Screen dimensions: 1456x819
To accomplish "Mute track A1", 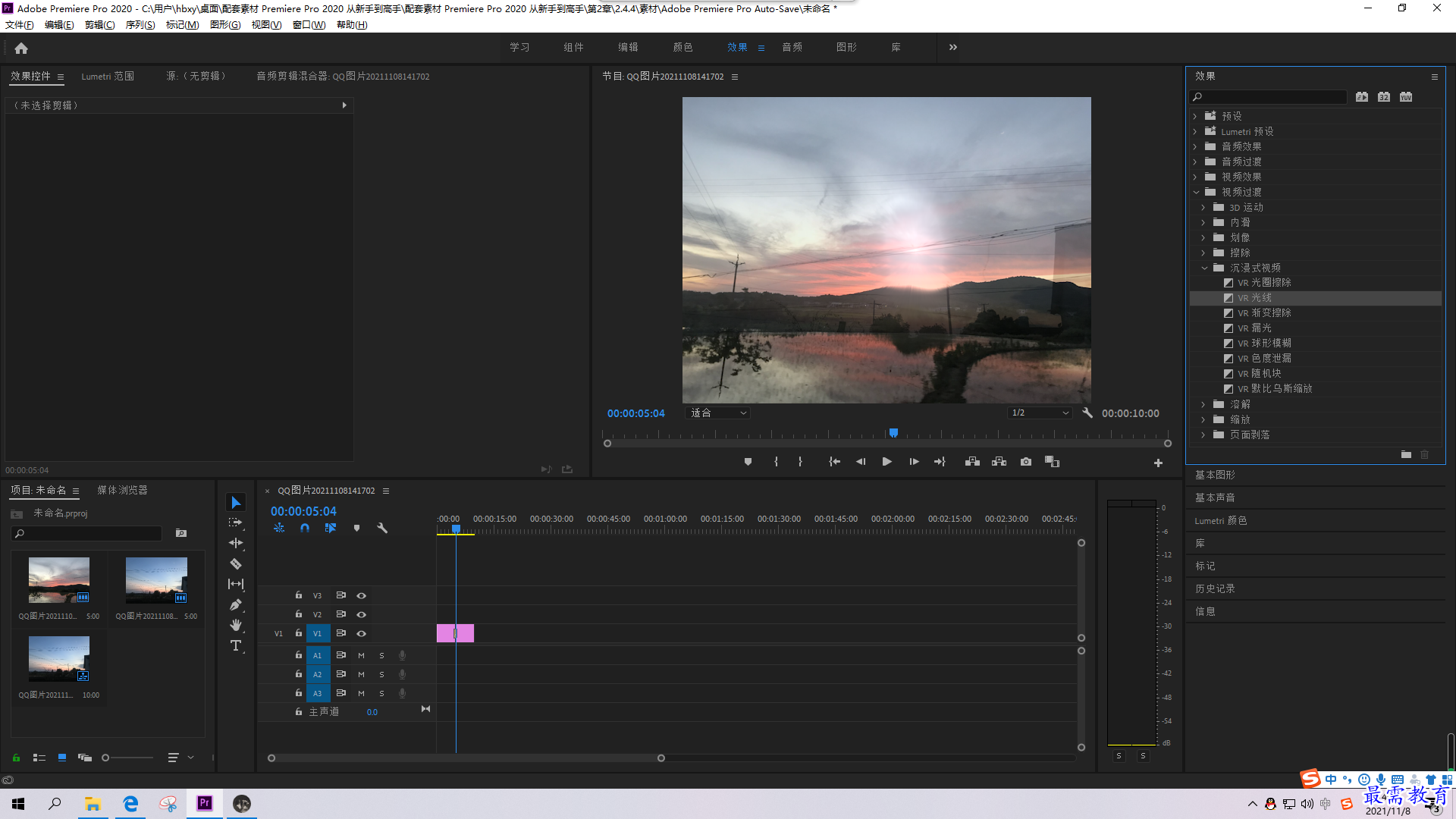I will click(x=361, y=655).
